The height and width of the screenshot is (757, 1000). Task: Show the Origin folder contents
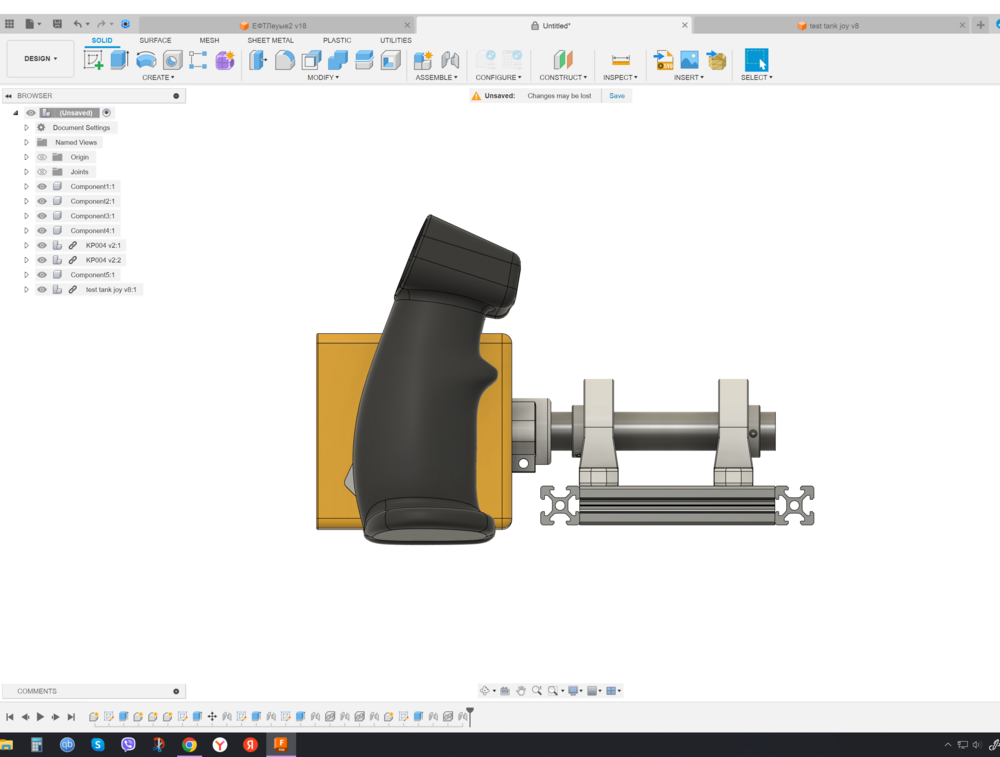coord(26,157)
